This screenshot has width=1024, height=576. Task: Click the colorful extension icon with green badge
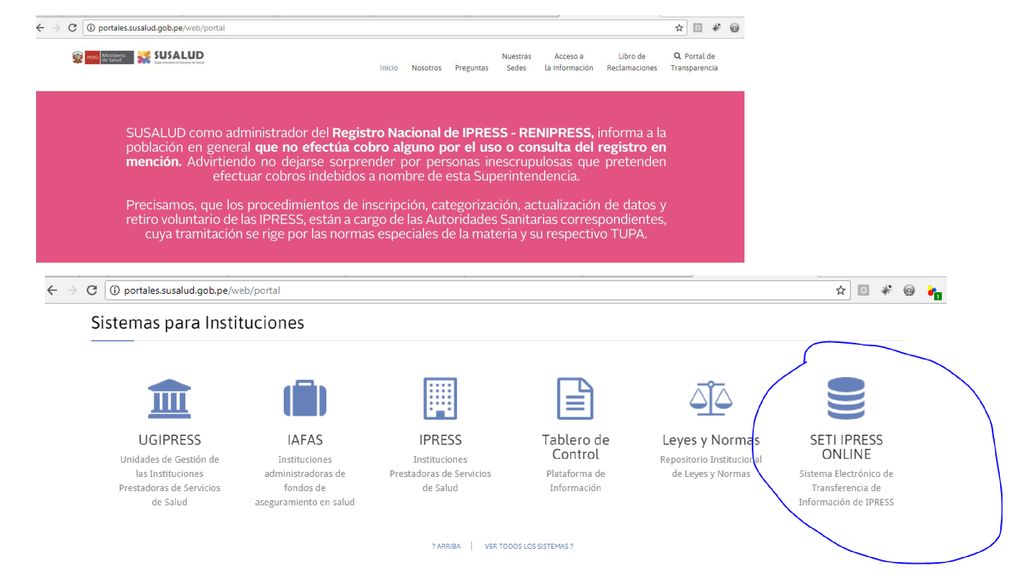tap(934, 292)
